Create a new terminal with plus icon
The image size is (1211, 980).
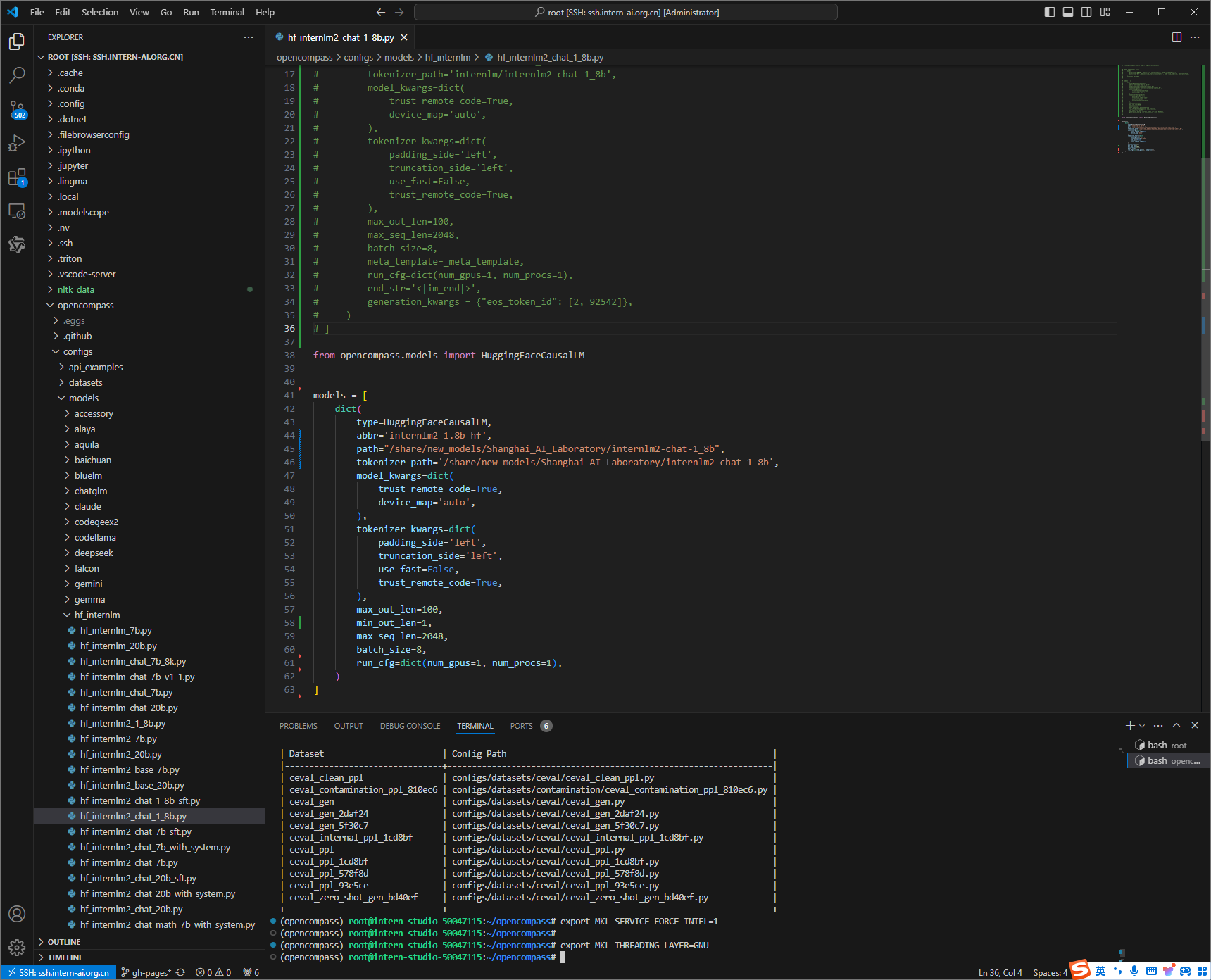coord(1129,726)
